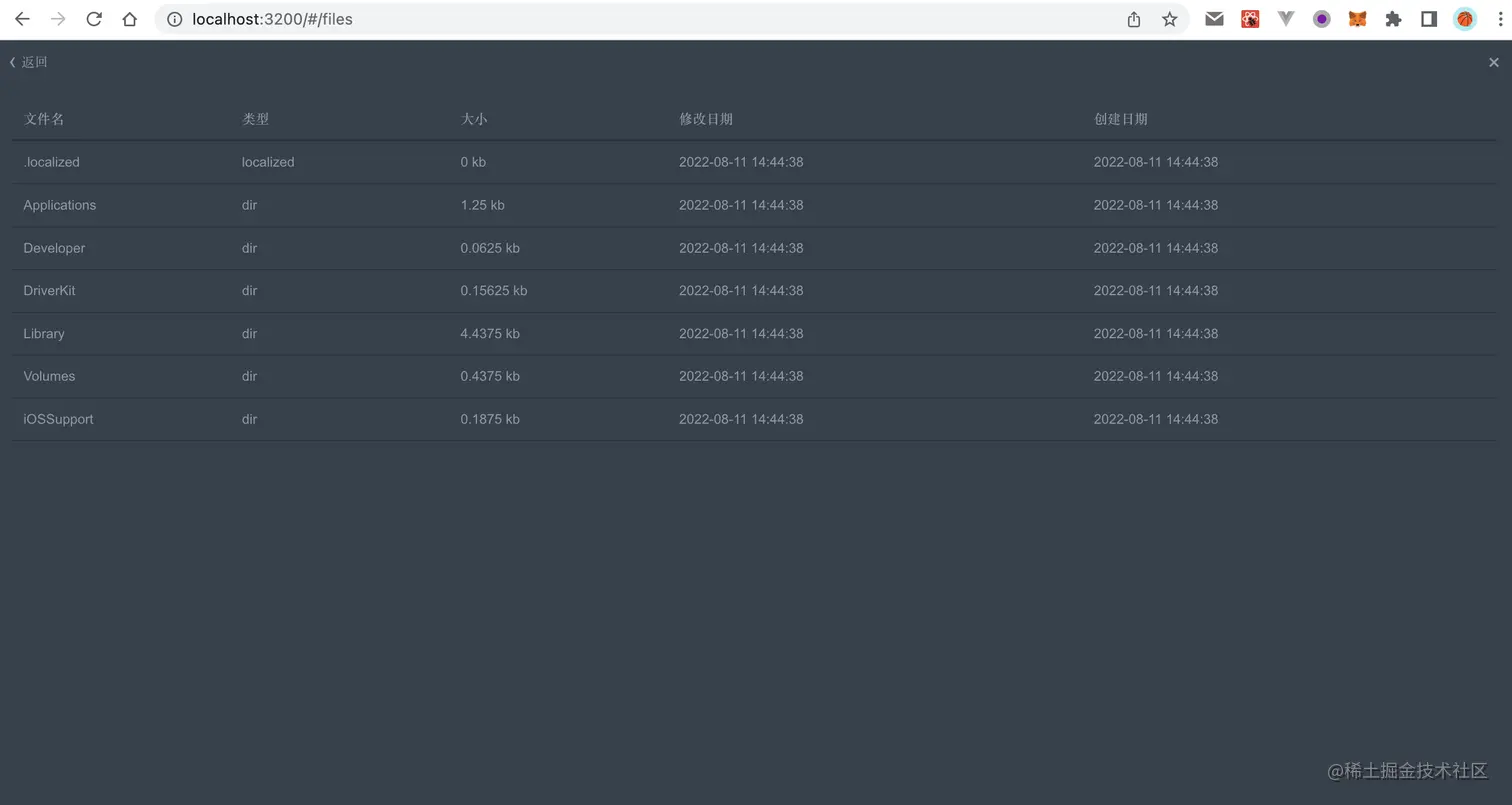Click the 返回 back link
1512x805 pixels.
click(29, 62)
